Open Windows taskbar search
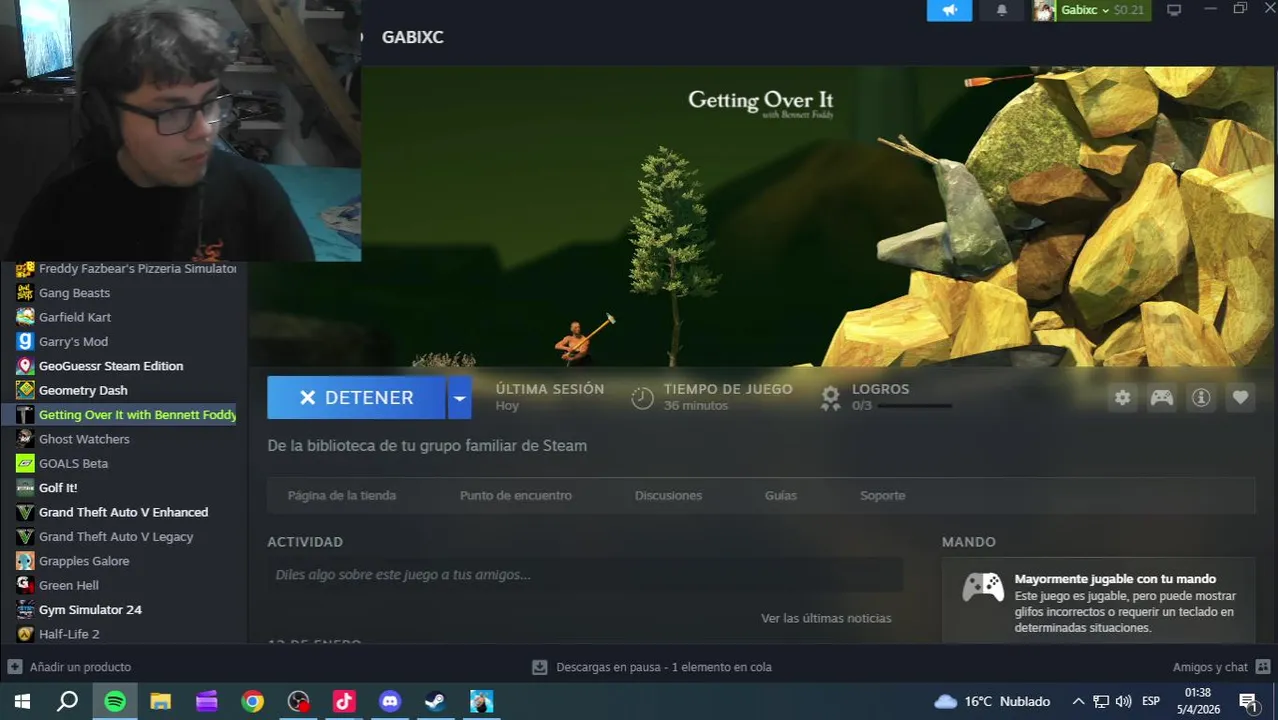Viewport: 1278px width, 720px height. [68, 702]
